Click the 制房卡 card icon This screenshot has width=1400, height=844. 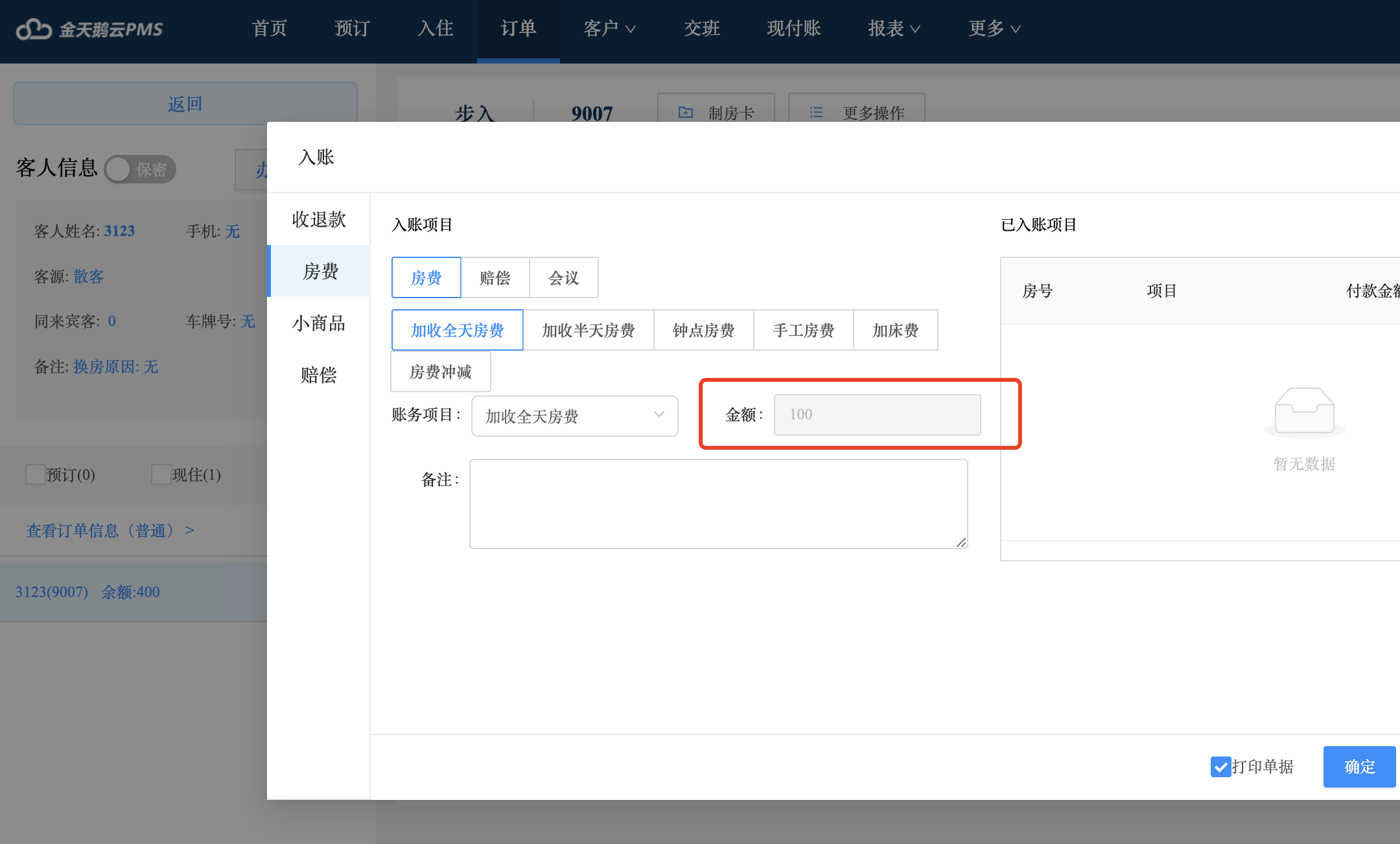[x=686, y=112]
